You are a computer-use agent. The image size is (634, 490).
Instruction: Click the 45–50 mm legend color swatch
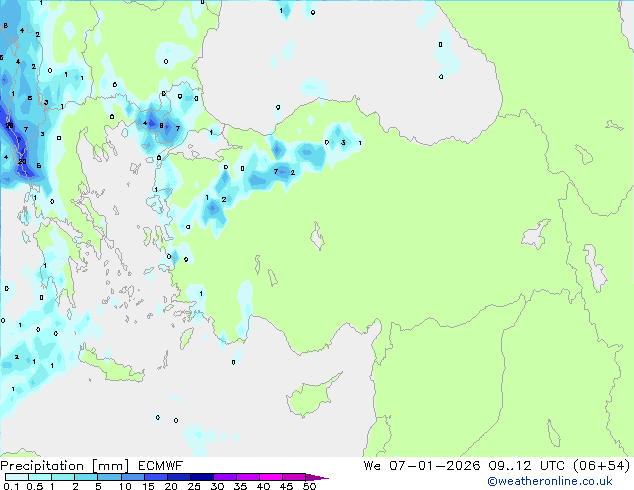294,477
